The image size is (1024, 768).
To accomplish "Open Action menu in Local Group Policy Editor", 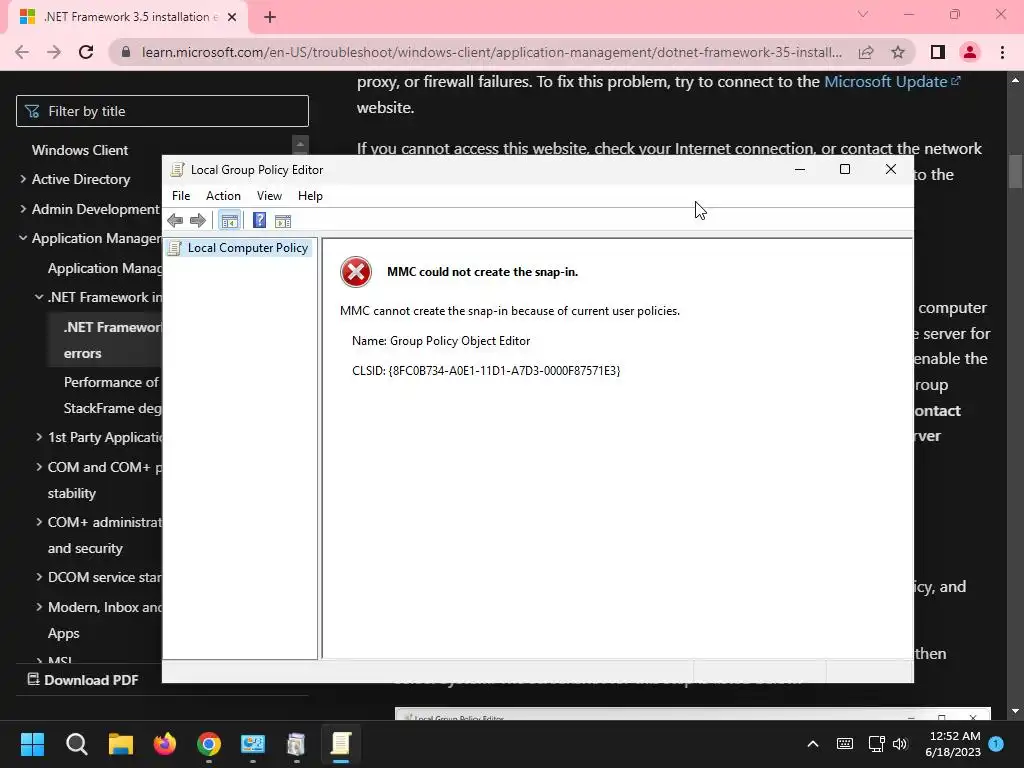I will [x=223, y=196].
